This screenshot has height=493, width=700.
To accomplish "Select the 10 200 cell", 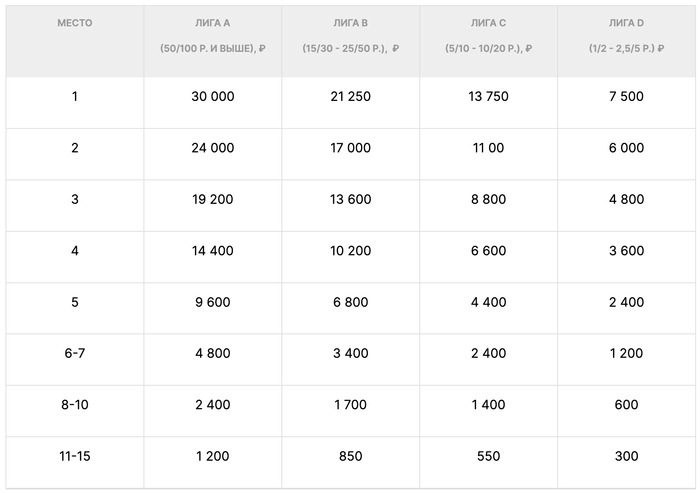I will click(350, 251).
